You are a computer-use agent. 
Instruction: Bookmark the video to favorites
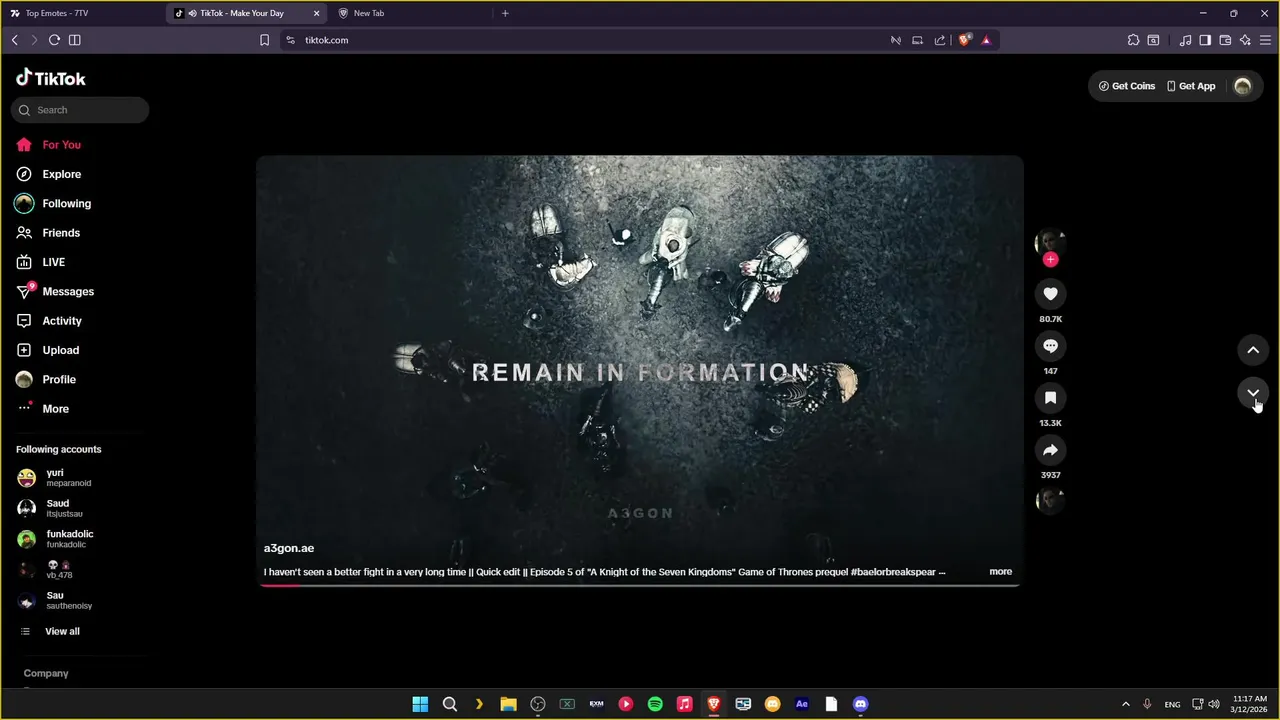1050,397
